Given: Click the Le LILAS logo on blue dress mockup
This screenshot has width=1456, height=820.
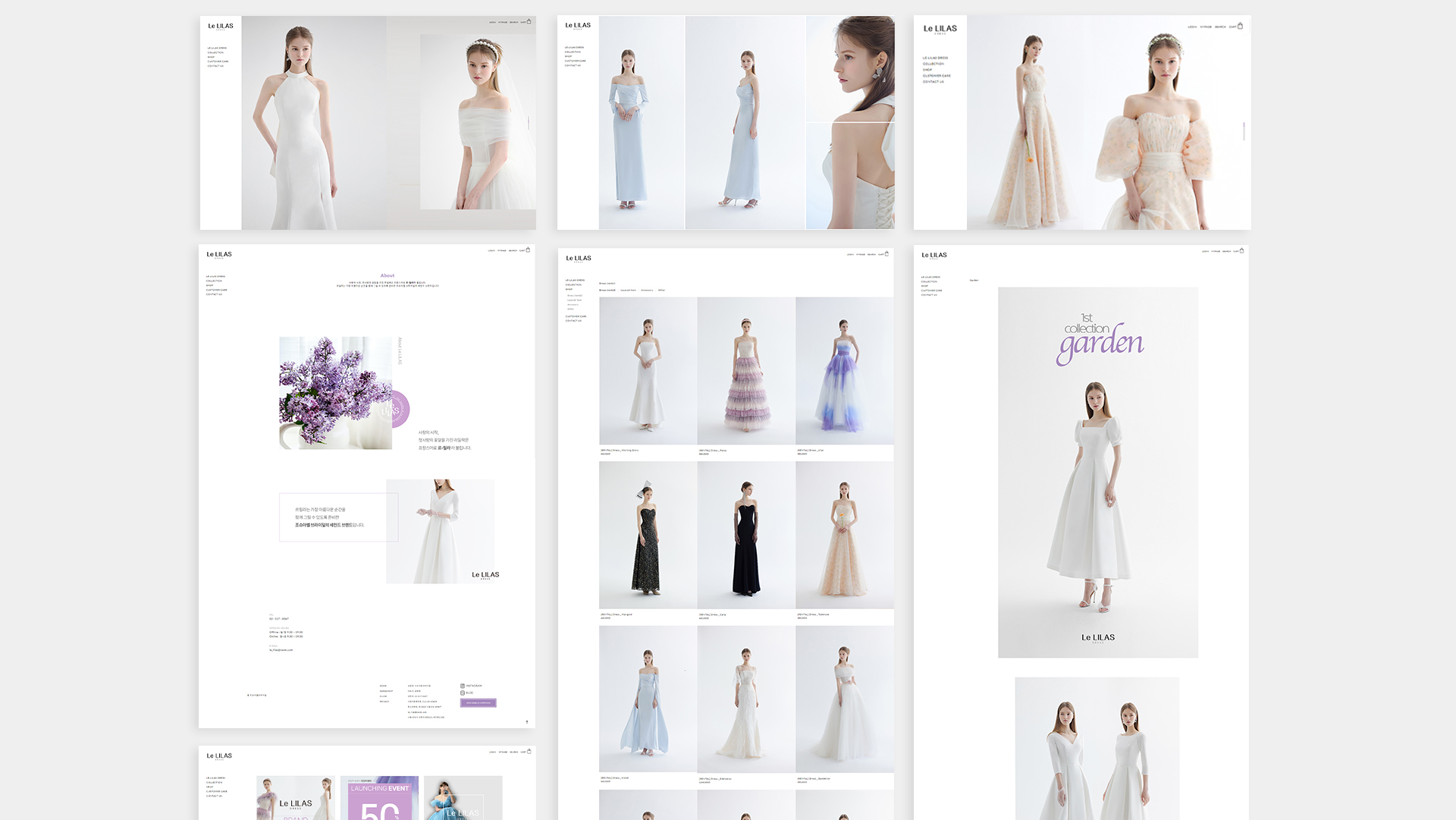Looking at the screenshot, I should pos(578,26).
